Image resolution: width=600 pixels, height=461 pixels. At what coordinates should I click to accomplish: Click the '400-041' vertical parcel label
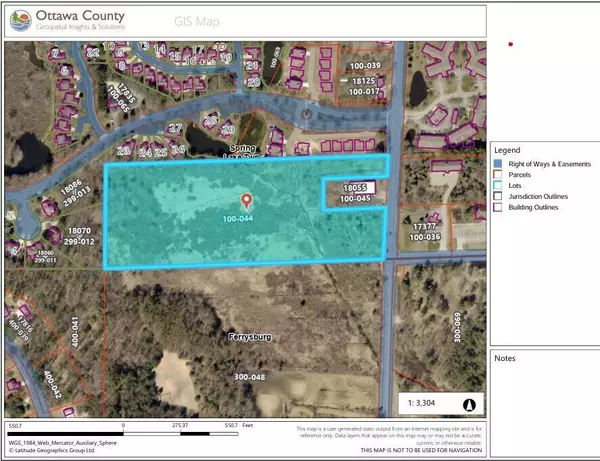click(x=75, y=332)
